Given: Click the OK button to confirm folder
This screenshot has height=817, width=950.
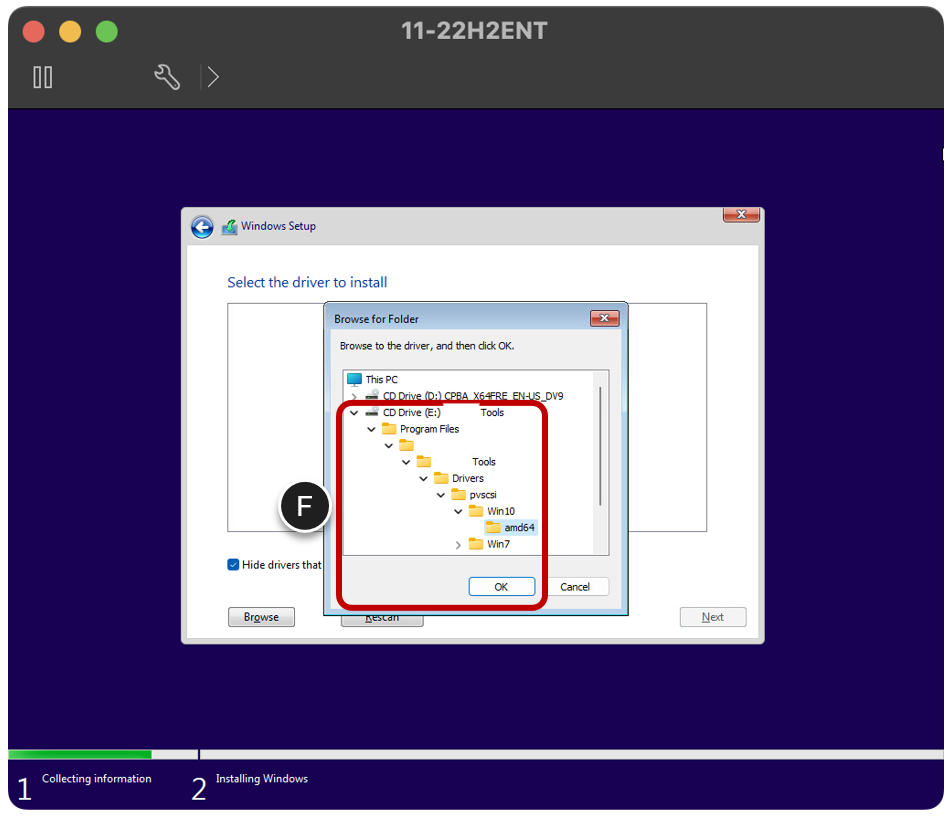Looking at the screenshot, I should [501, 586].
